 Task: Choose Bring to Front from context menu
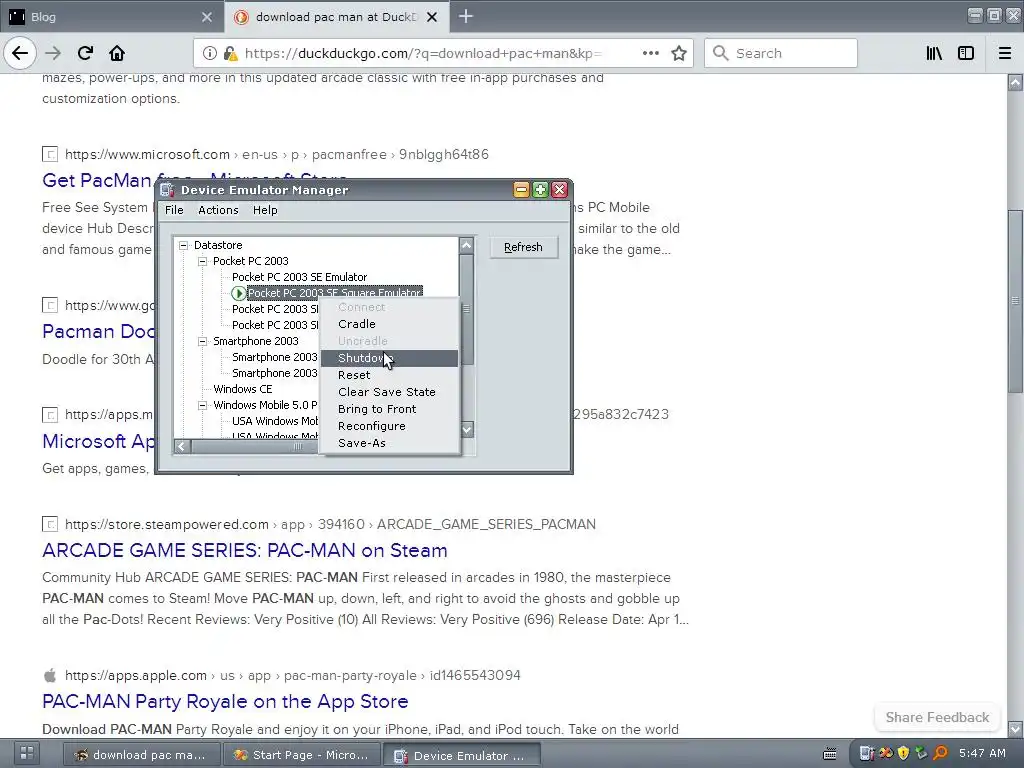click(x=389, y=409)
